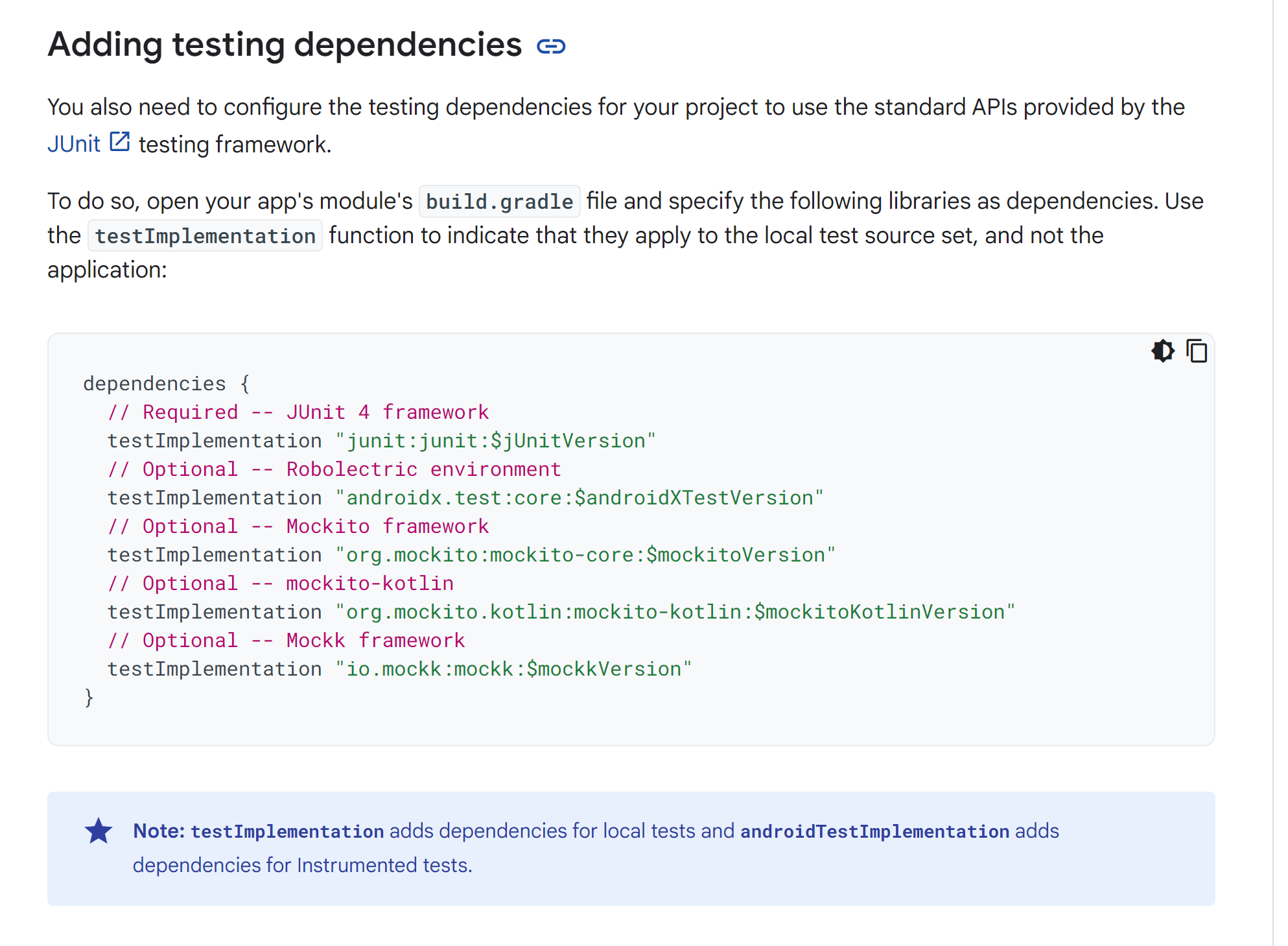Click the heading anchor link icon
The width and height of the screenshot is (1288, 946).
point(551,47)
